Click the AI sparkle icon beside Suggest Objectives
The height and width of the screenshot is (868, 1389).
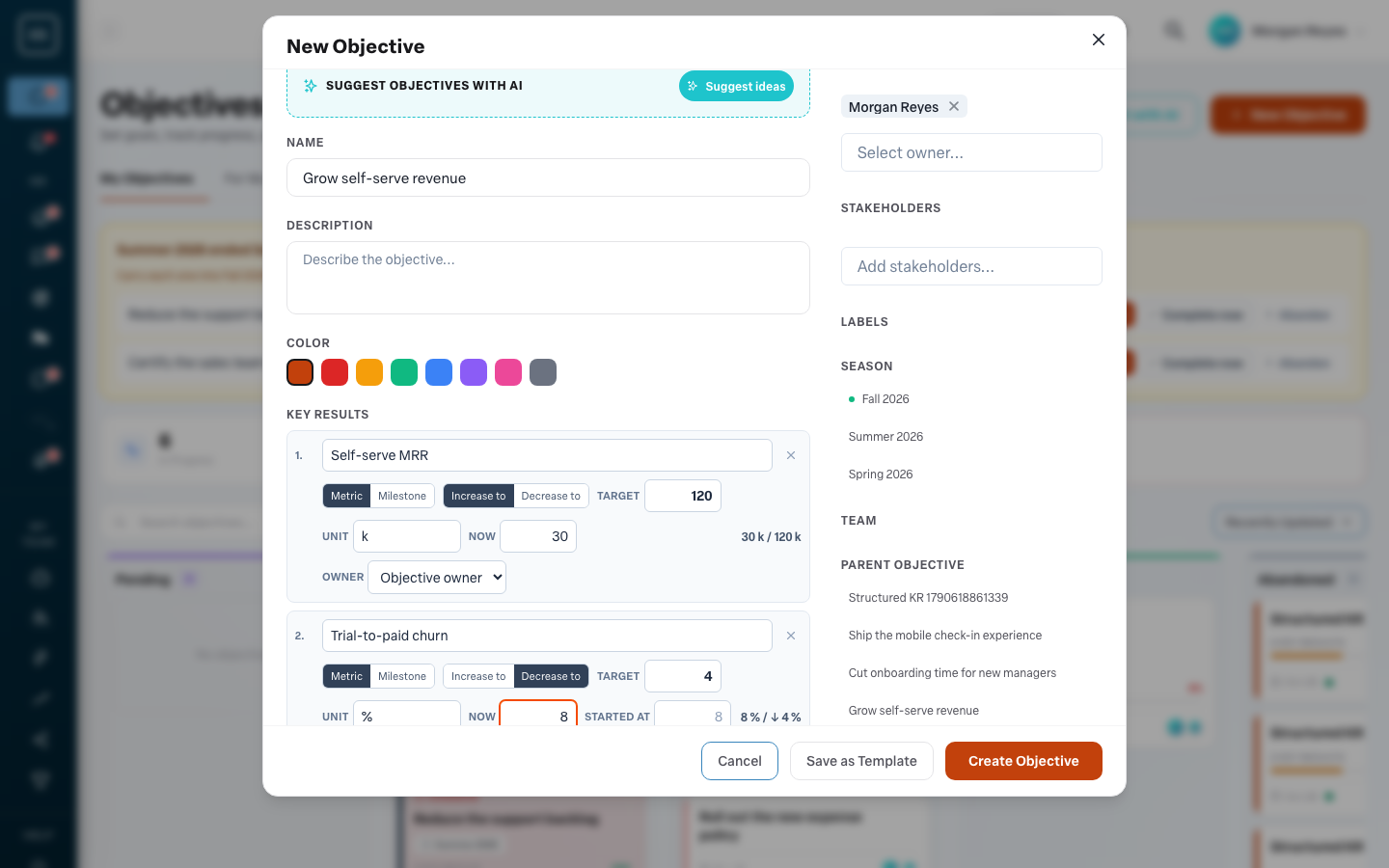(x=311, y=86)
